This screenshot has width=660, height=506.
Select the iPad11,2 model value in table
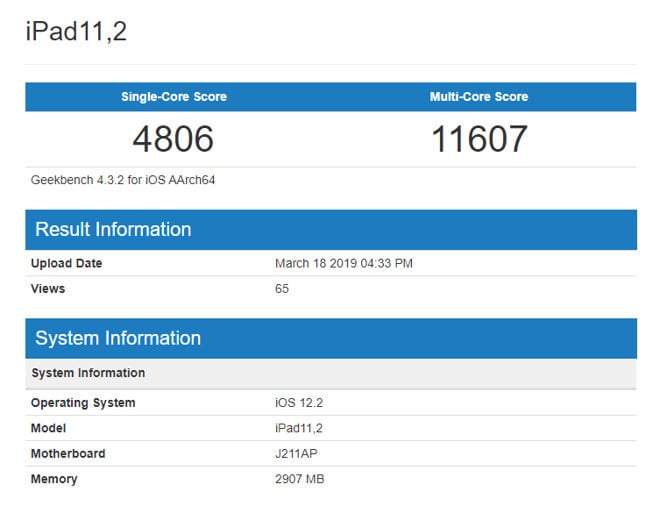pyautogui.click(x=299, y=429)
